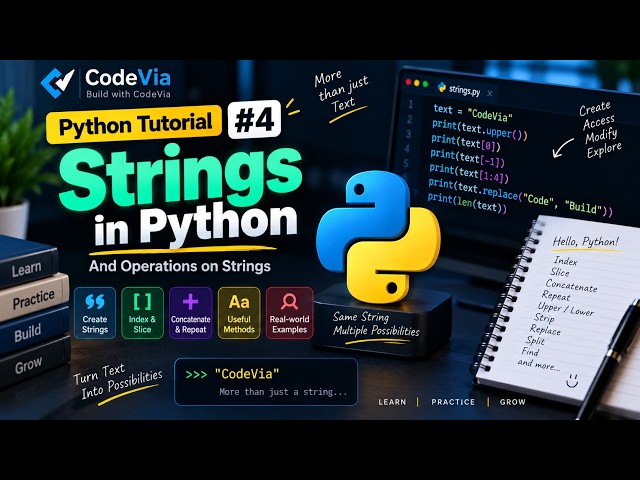Screen dimensions: 640x480
Task: Click the red dot in editor window
Action: [x=408, y=82]
